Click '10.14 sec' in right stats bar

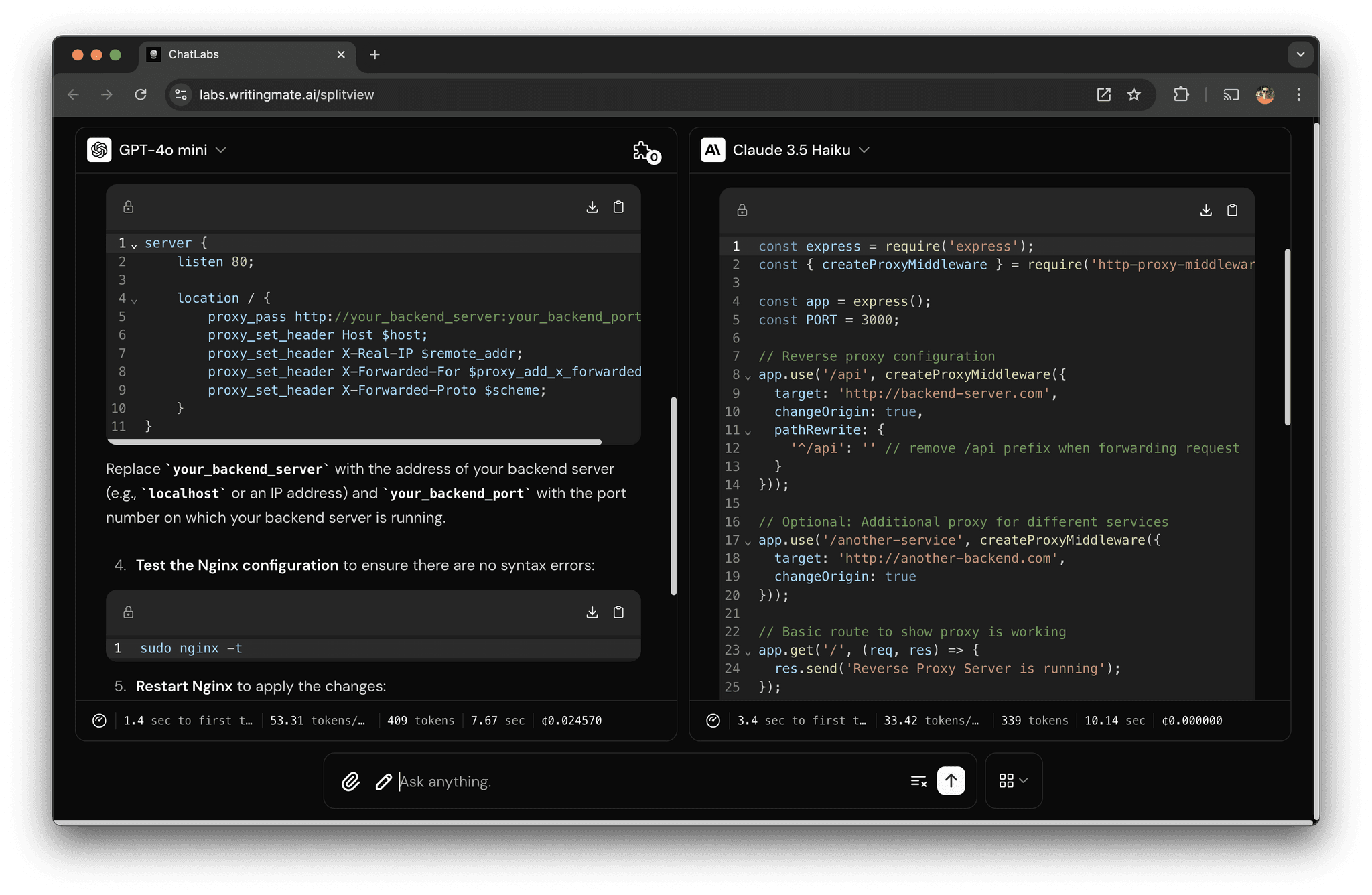tap(1115, 721)
